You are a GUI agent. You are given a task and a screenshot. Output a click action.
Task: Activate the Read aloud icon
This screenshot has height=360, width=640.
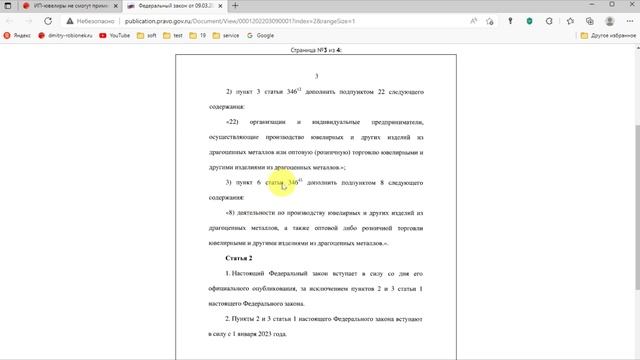point(473,21)
